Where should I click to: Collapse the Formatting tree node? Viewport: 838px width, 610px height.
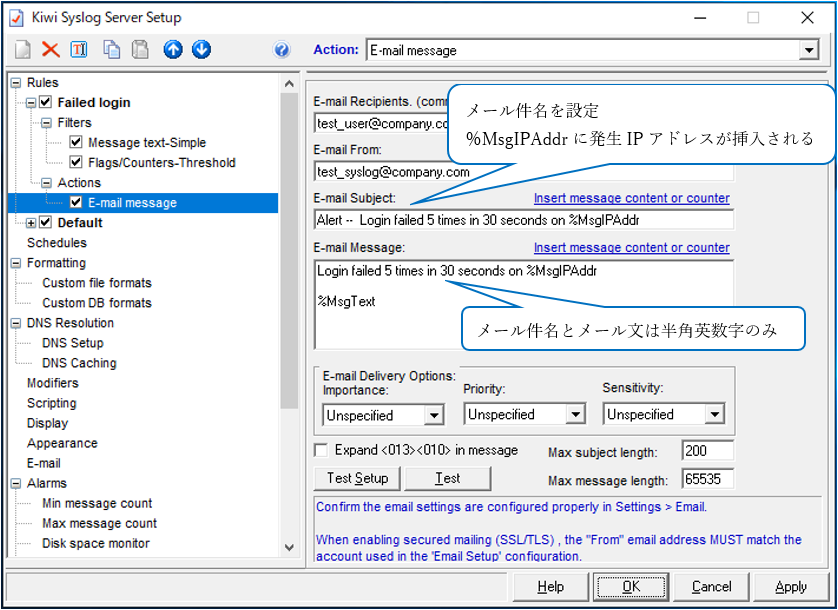click(x=16, y=263)
